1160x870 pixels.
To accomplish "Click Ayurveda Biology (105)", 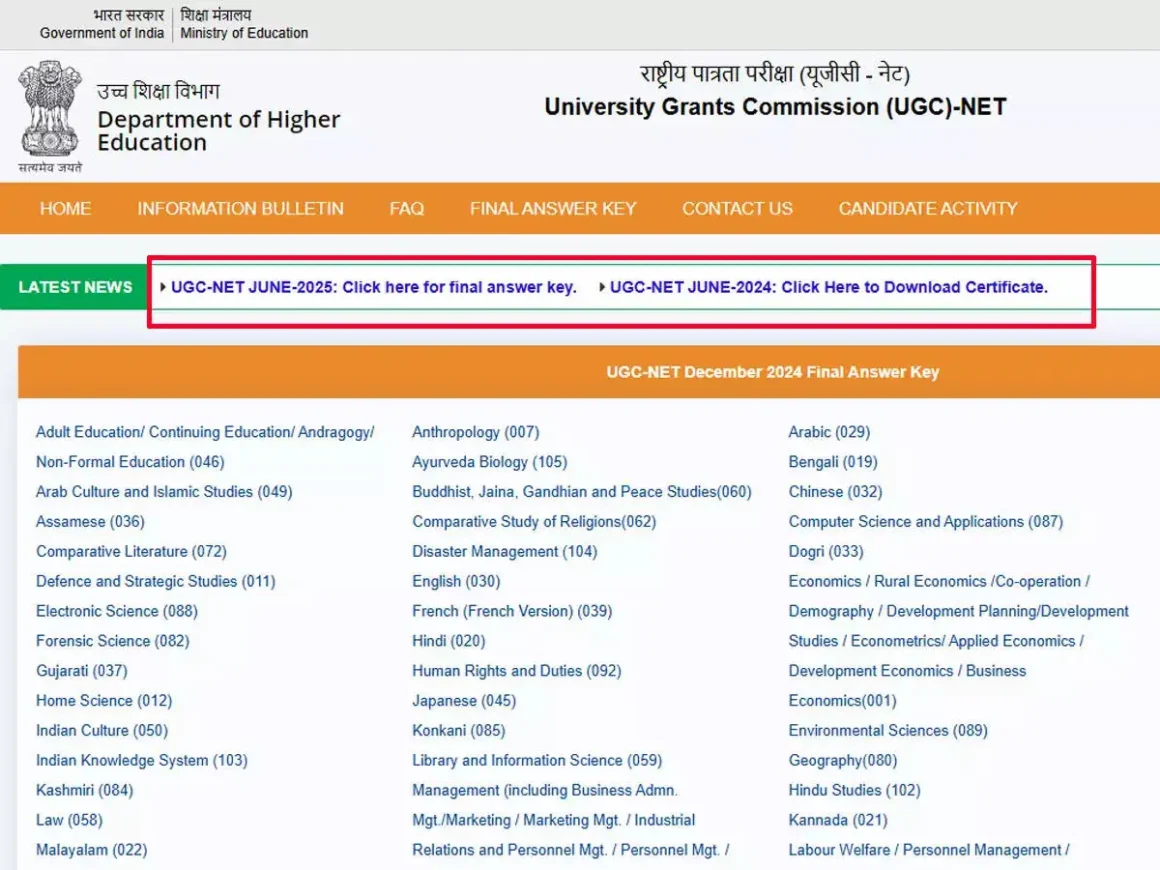I will point(490,462).
